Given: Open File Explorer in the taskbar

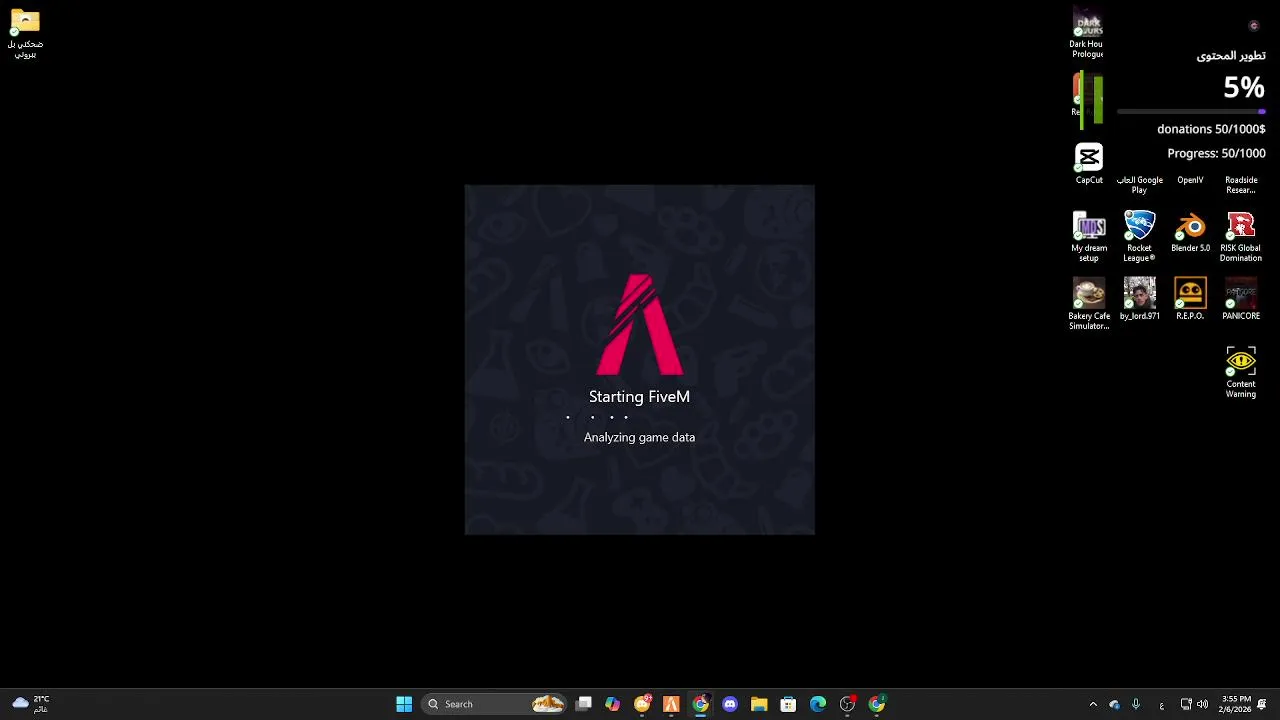Looking at the screenshot, I should point(759,704).
